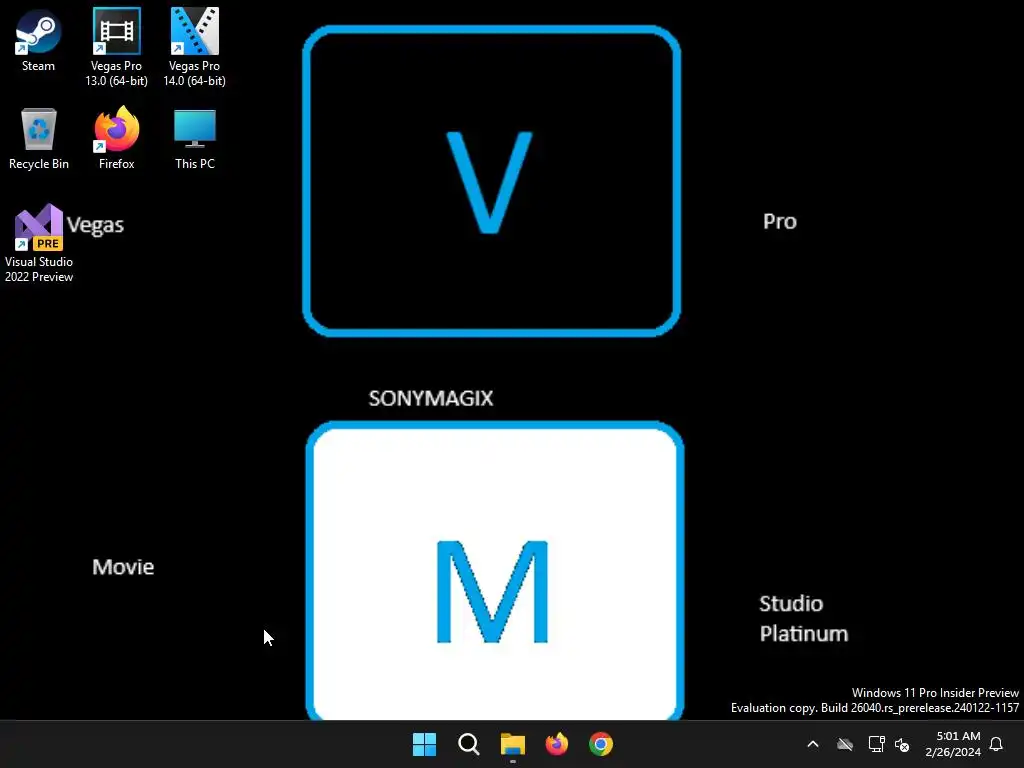This screenshot has height=768, width=1024.
Task: Click the 'Pro' text on the wallpaper
Action: click(780, 221)
